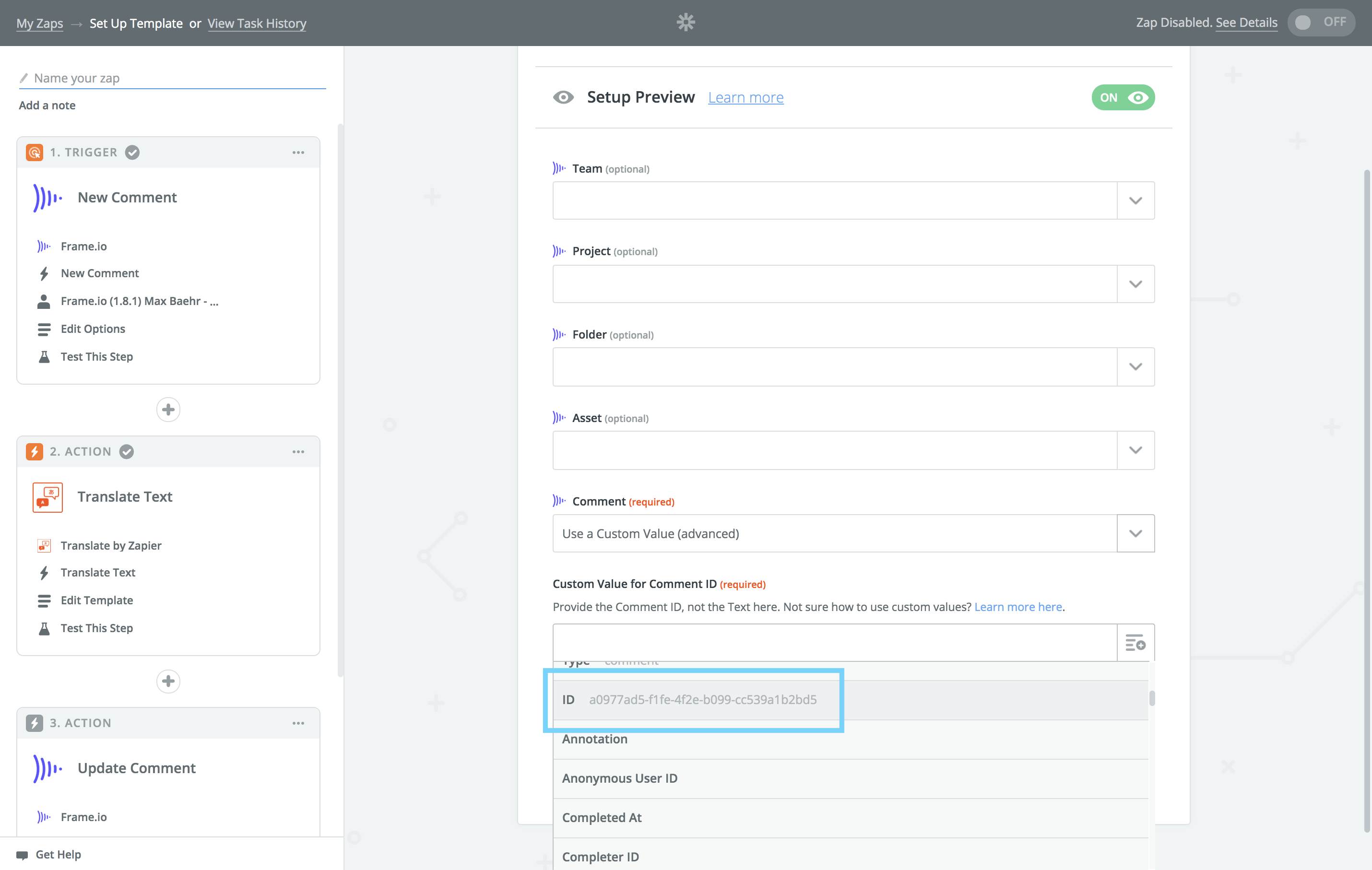Expand the Team dropdown
This screenshot has height=870, width=1372.
1135,200
